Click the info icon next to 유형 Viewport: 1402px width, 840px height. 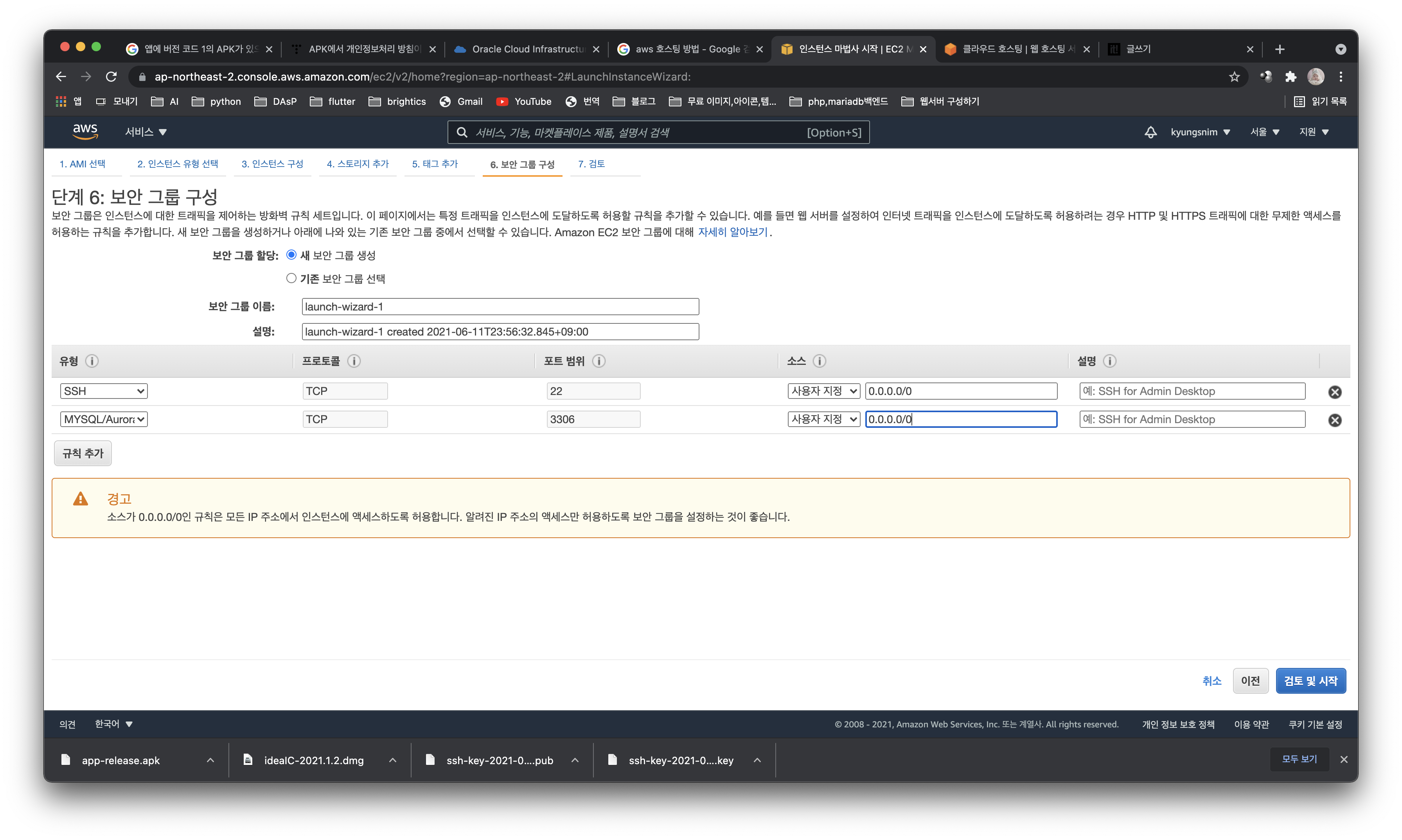click(x=92, y=361)
